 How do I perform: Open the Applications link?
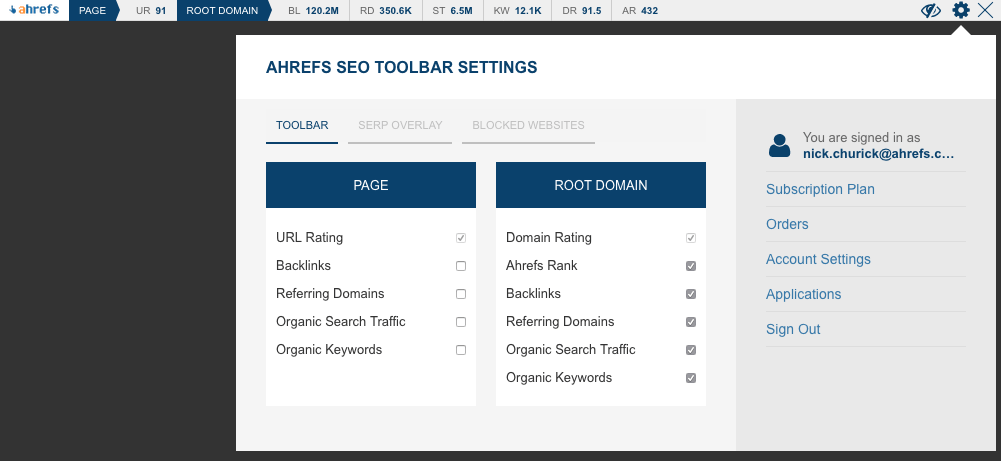804,295
